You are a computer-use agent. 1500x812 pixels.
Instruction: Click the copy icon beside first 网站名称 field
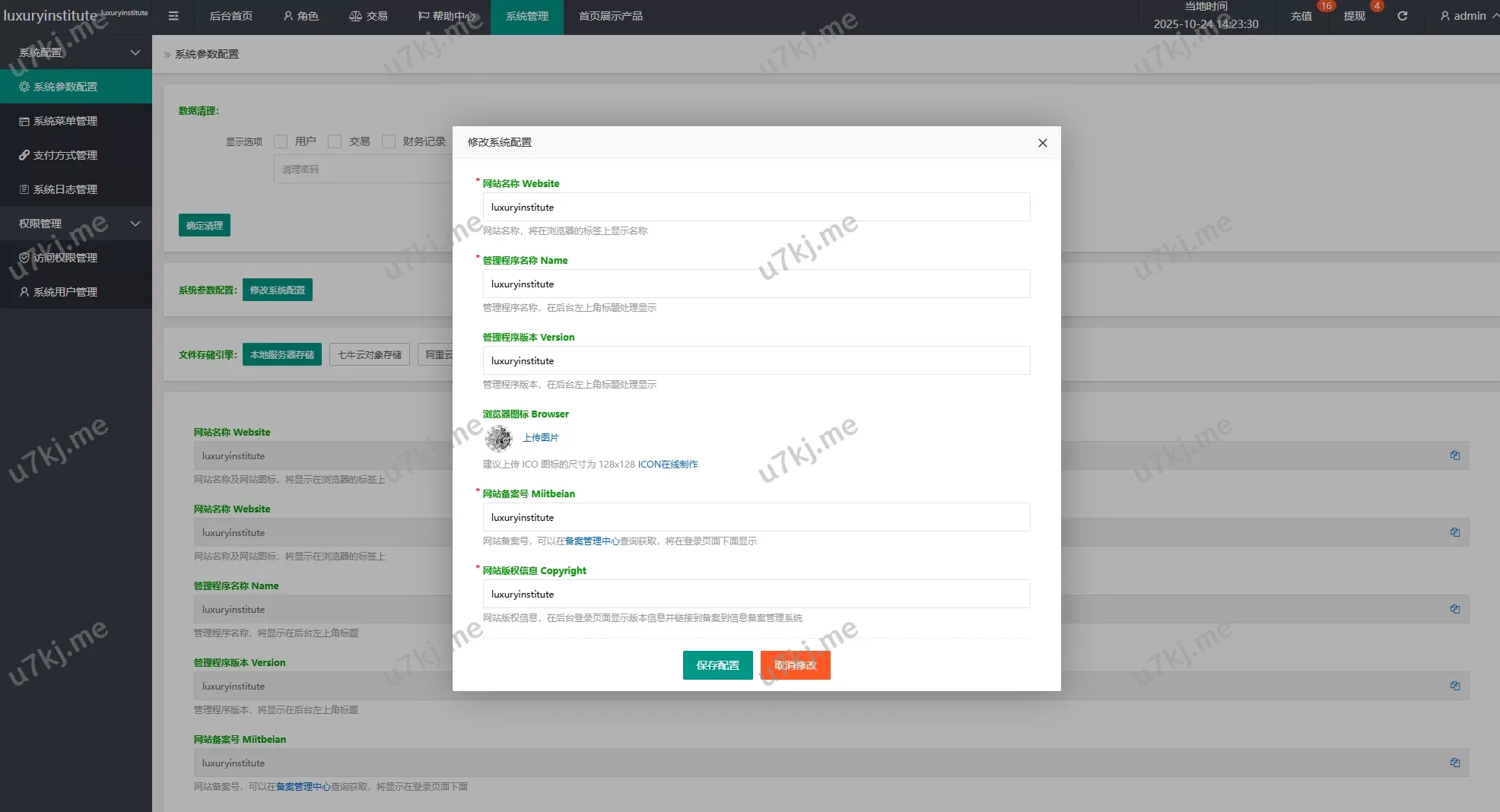pos(1454,455)
